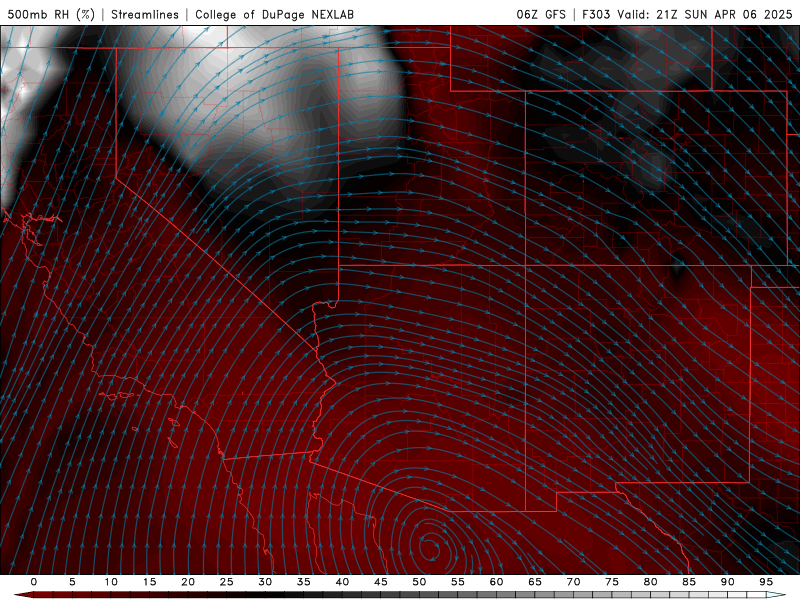Click the 70 label on the RH legend
The width and height of the screenshot is (800, 600).
click(x=573, y=582)
